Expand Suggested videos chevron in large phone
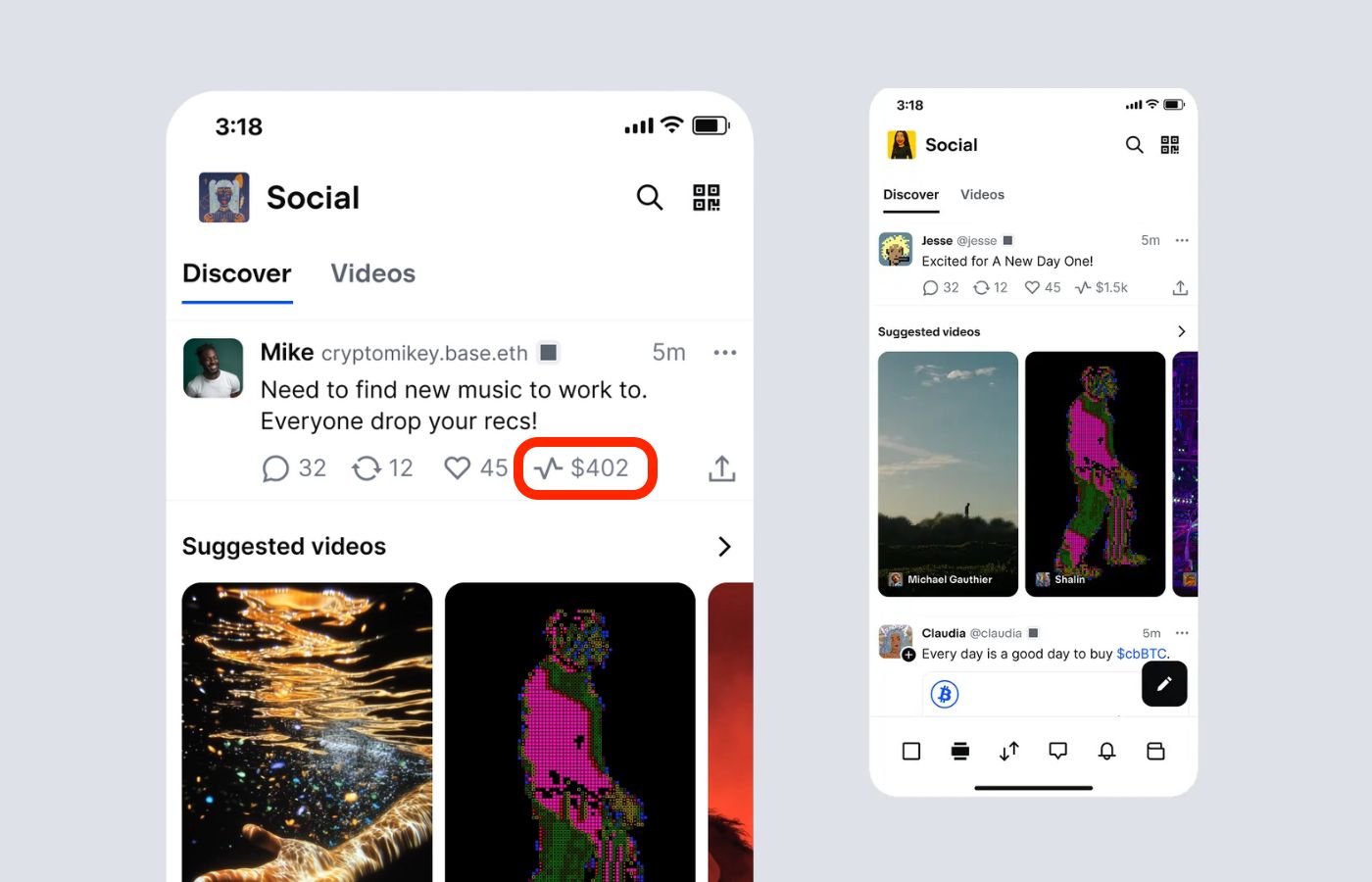1372x882 pixels. click(724, 546)
